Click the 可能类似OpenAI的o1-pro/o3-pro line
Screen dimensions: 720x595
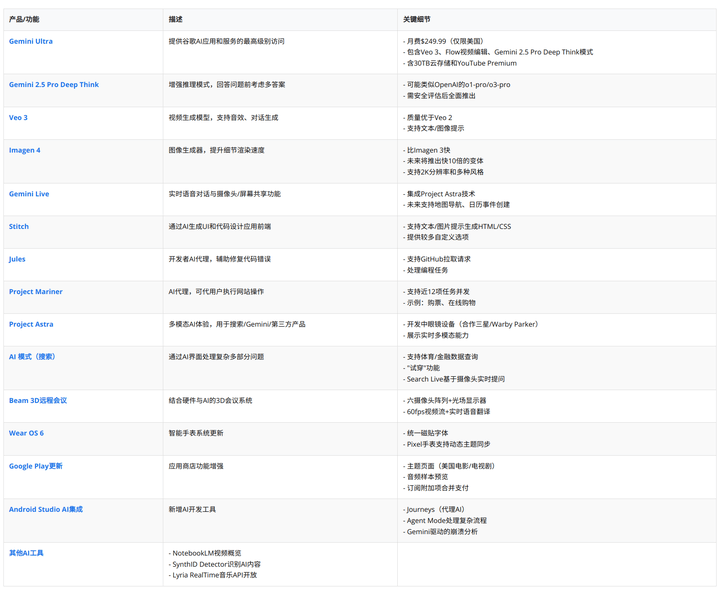coord(457,84)
